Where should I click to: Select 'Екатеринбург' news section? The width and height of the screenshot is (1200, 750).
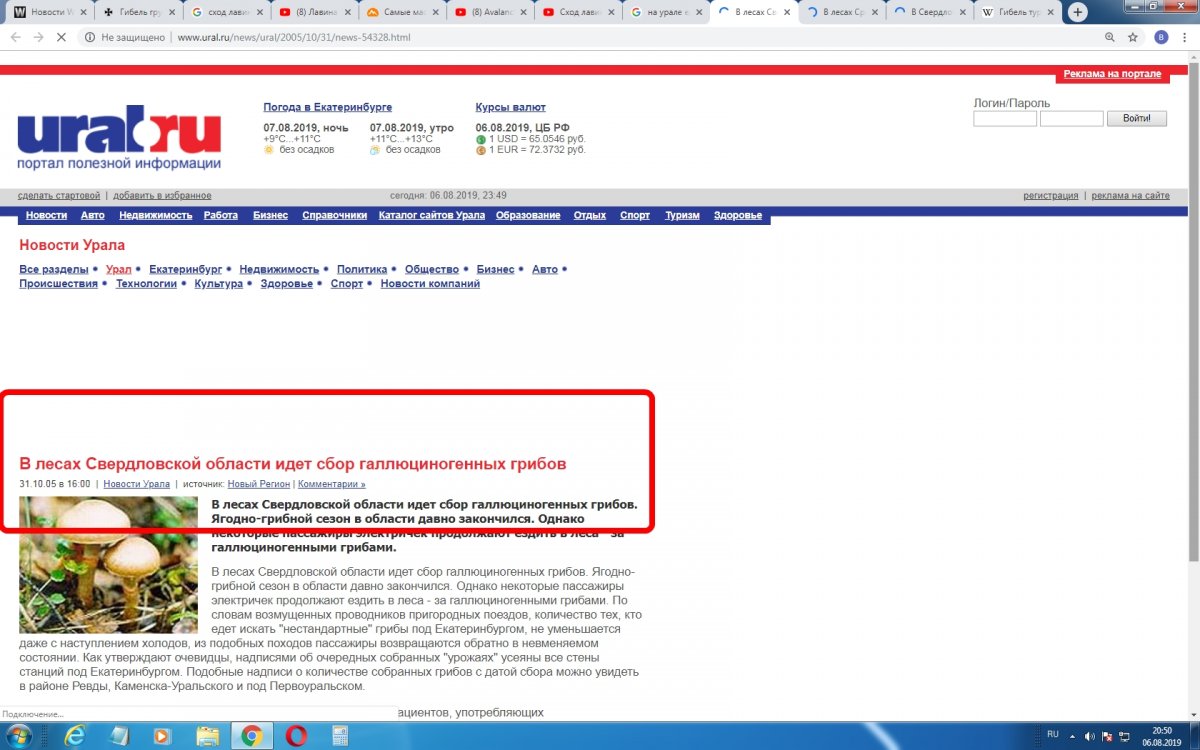(185, 269)
